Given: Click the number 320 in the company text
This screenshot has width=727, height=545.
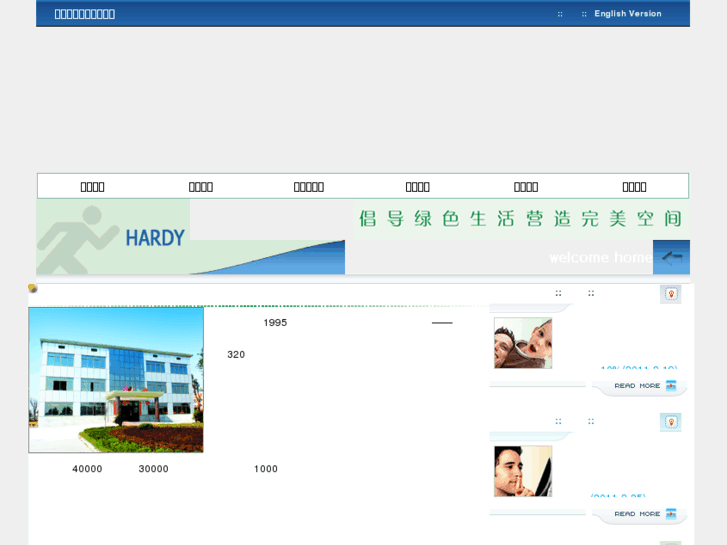Looking at the screenshot, I should (x=236, y=355).
